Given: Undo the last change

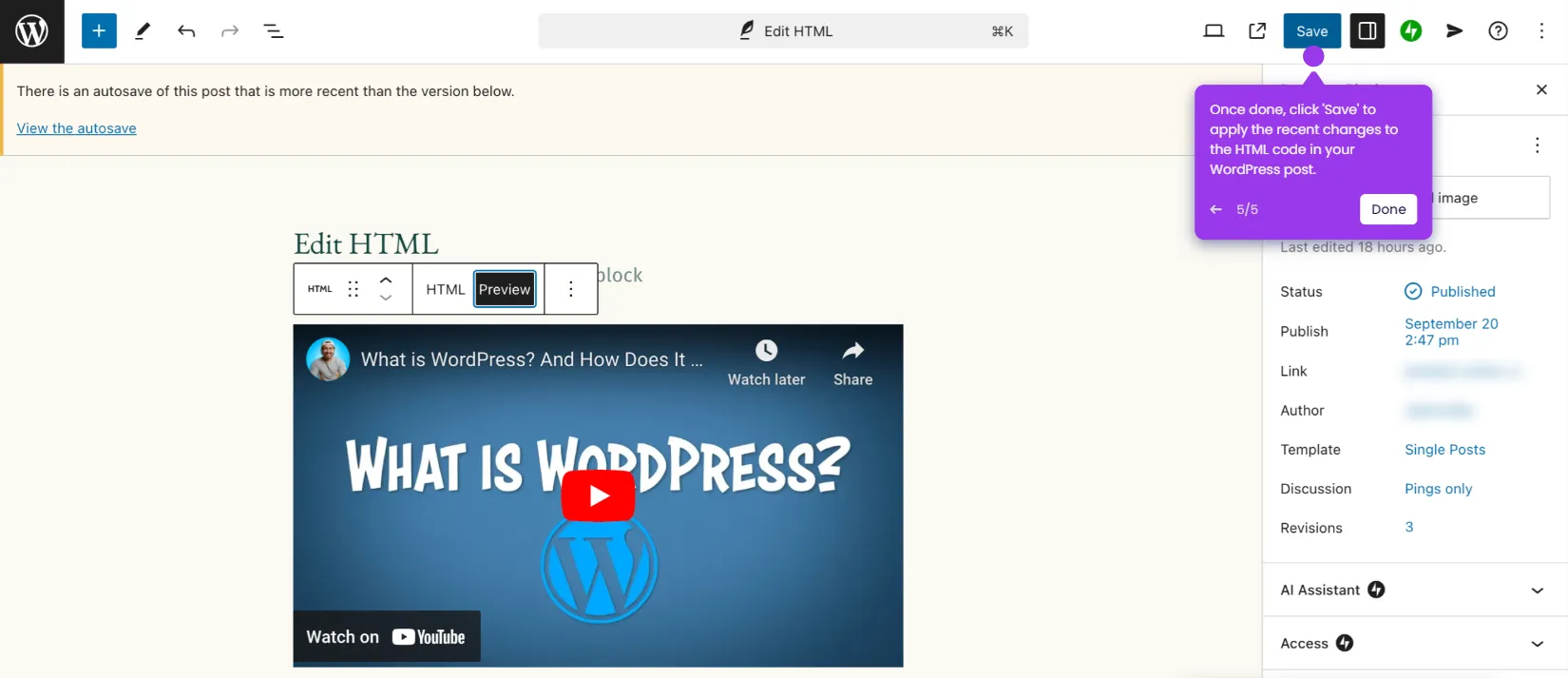Looking at the screenshot, I should pos(186,31).
